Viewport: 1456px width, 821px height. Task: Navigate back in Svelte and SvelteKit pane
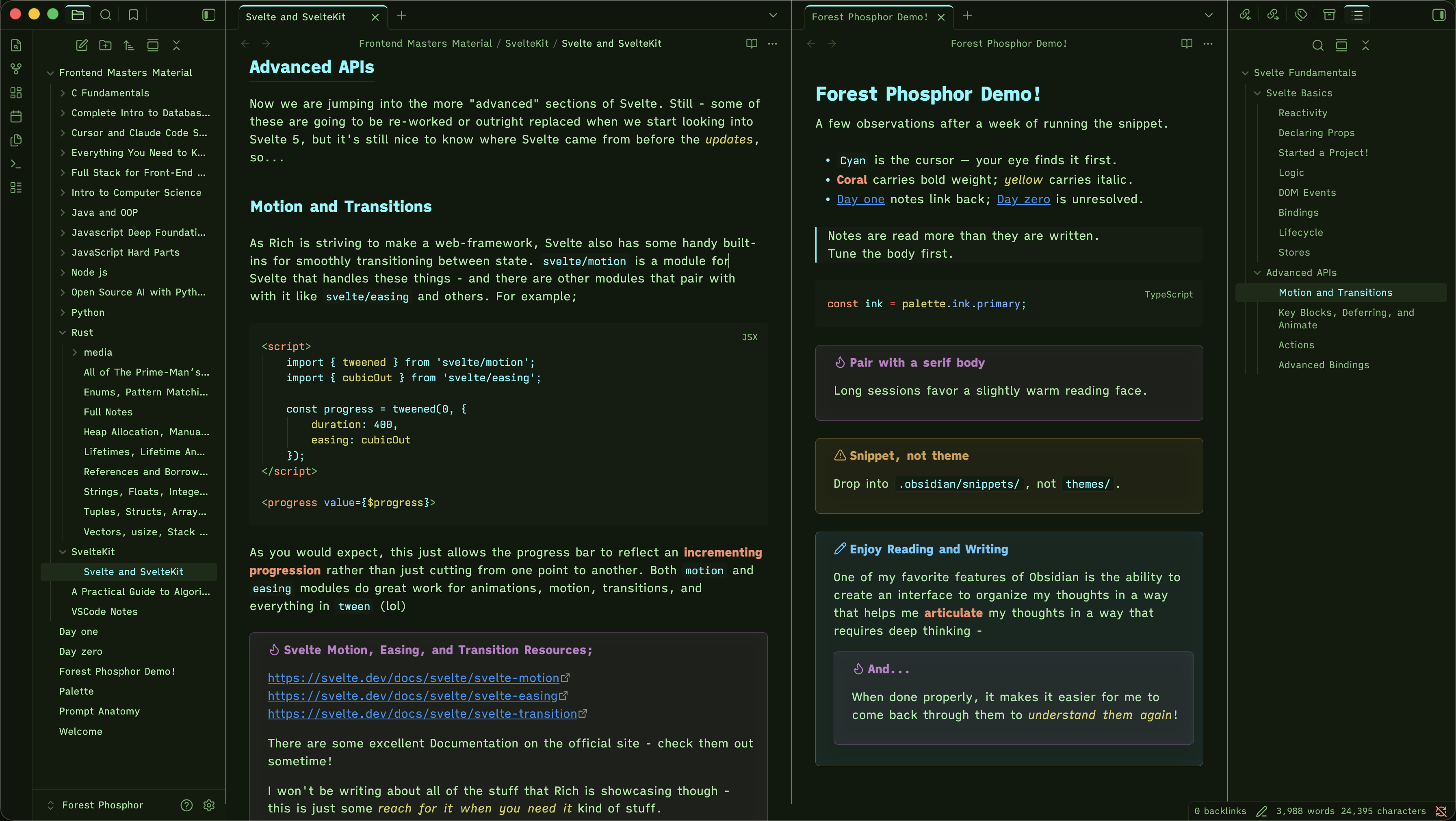click(245, 43)
